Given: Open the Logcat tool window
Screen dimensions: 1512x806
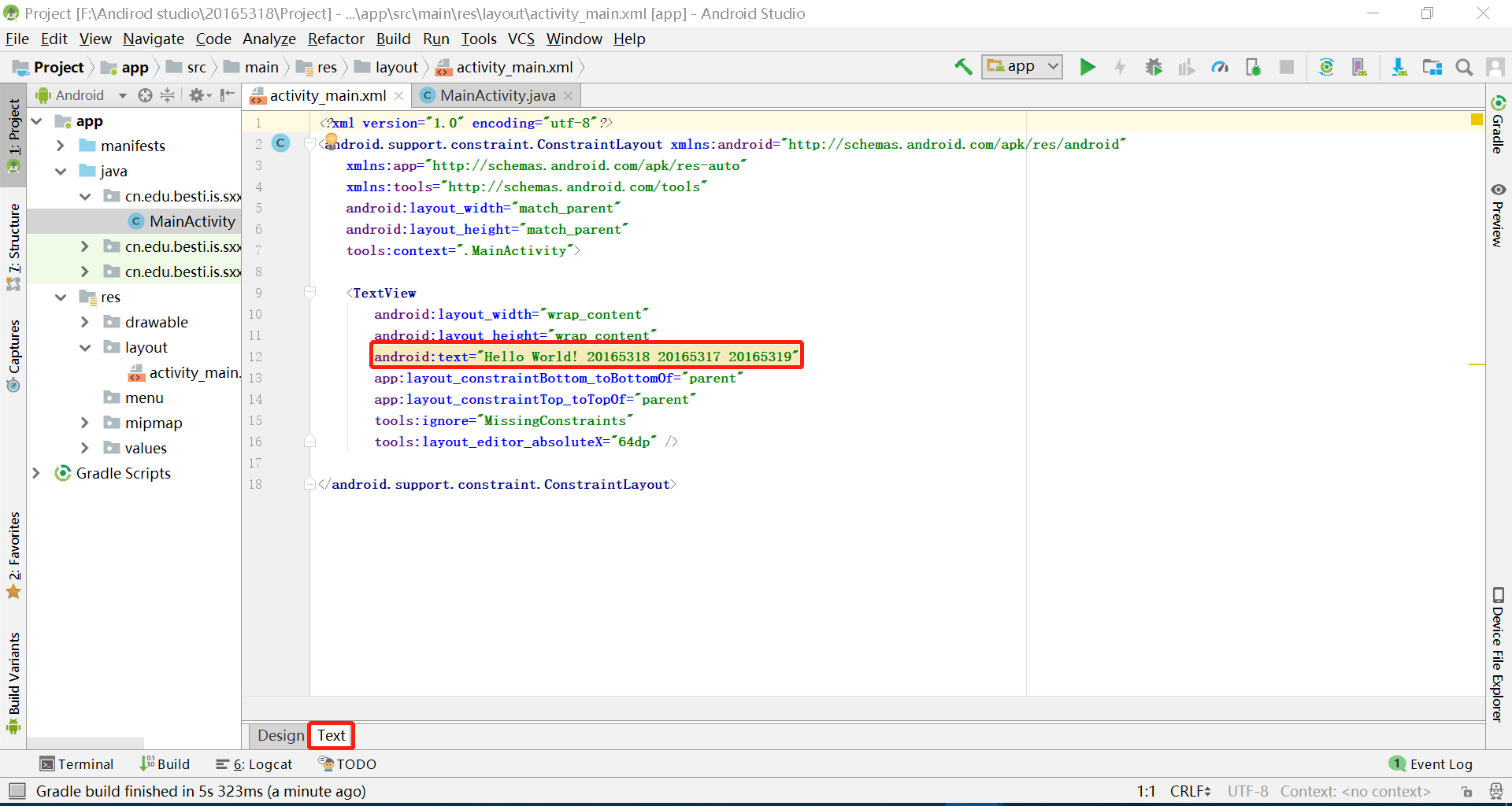Looking at the screenshot, I should [x=254, y=763].
